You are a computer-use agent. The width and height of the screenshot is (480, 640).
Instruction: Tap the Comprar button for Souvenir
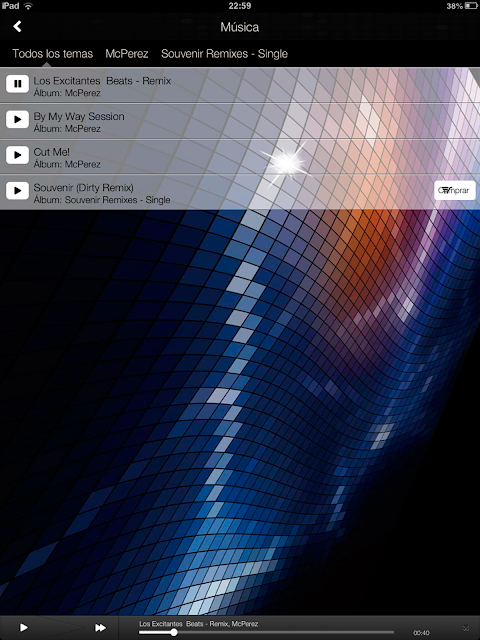tap(455, 190)
